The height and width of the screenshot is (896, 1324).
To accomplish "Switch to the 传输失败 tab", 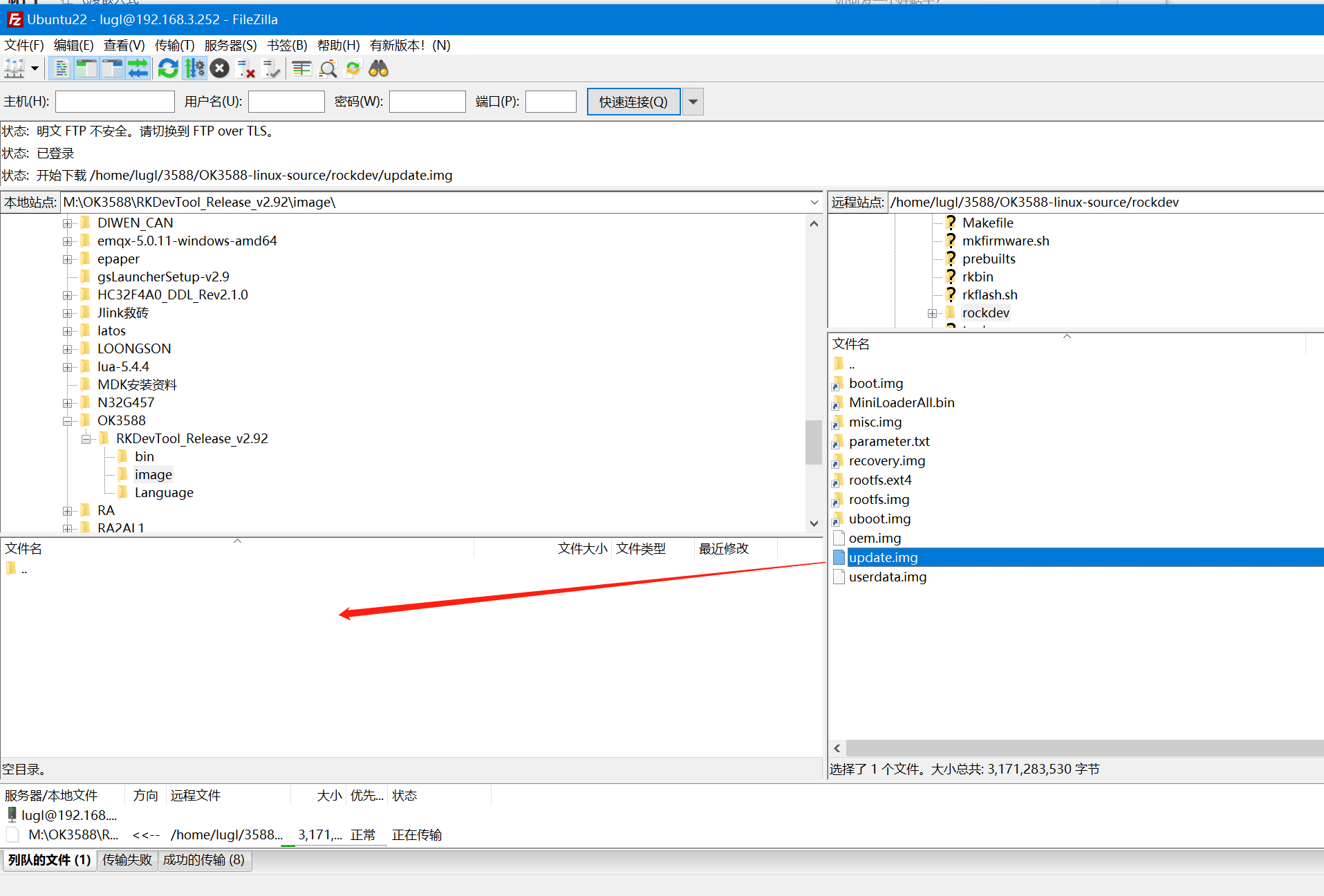I will tap(127, 860).
